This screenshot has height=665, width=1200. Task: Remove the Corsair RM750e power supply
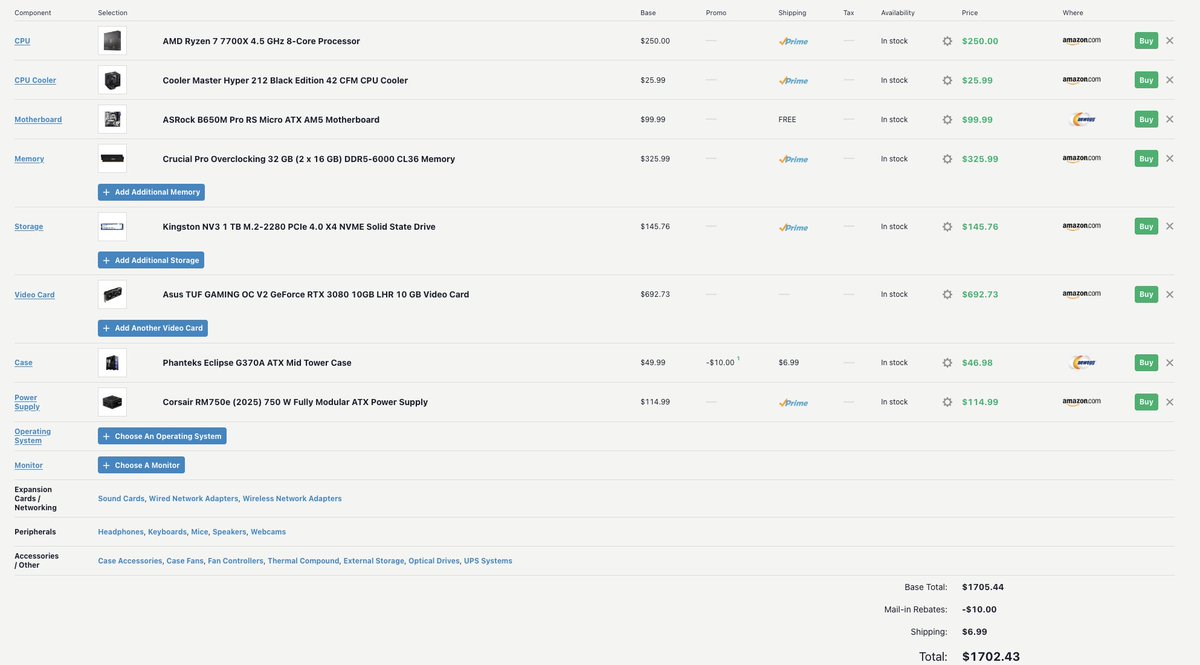1170,402
